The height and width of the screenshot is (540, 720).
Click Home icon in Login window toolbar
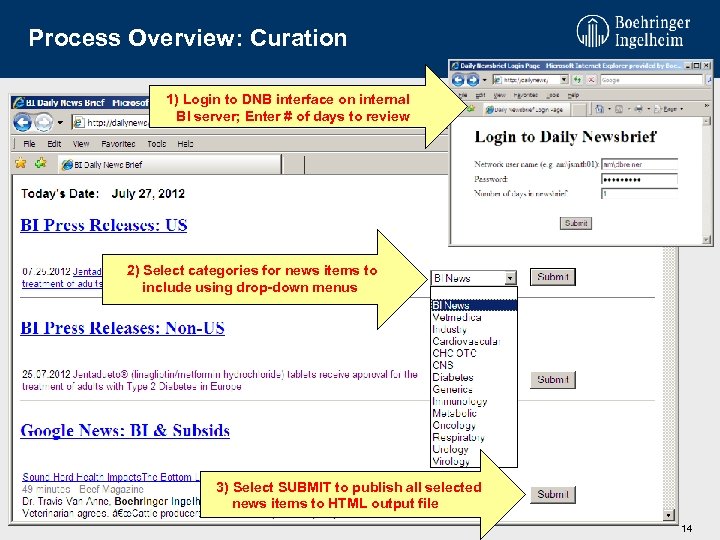point(600,109)
